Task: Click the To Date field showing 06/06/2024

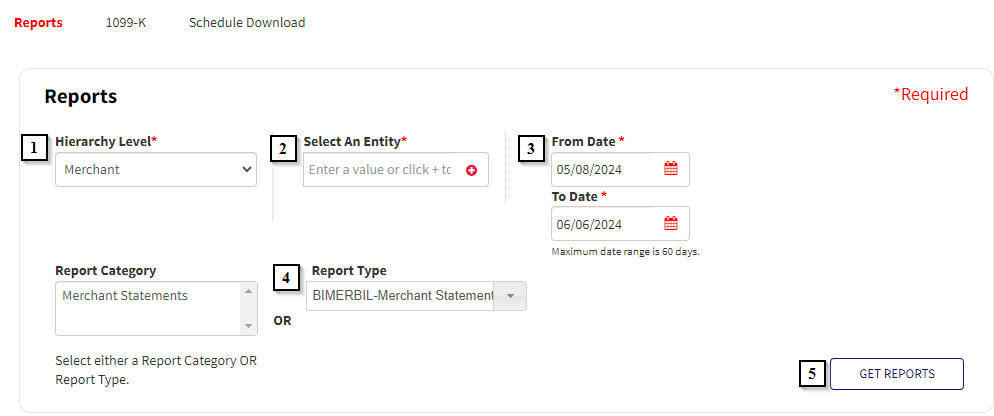Action: tap(620, 224)
